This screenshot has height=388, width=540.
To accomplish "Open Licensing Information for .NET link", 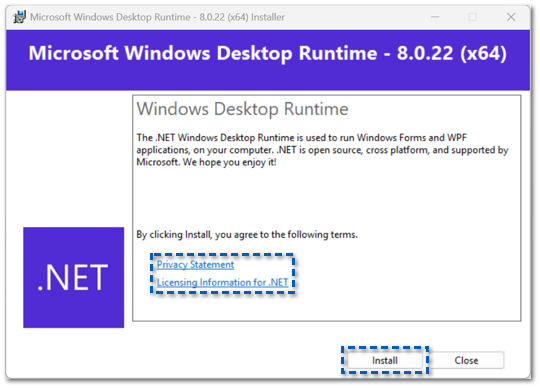I will pyautogui.click(x=222, y=282).
